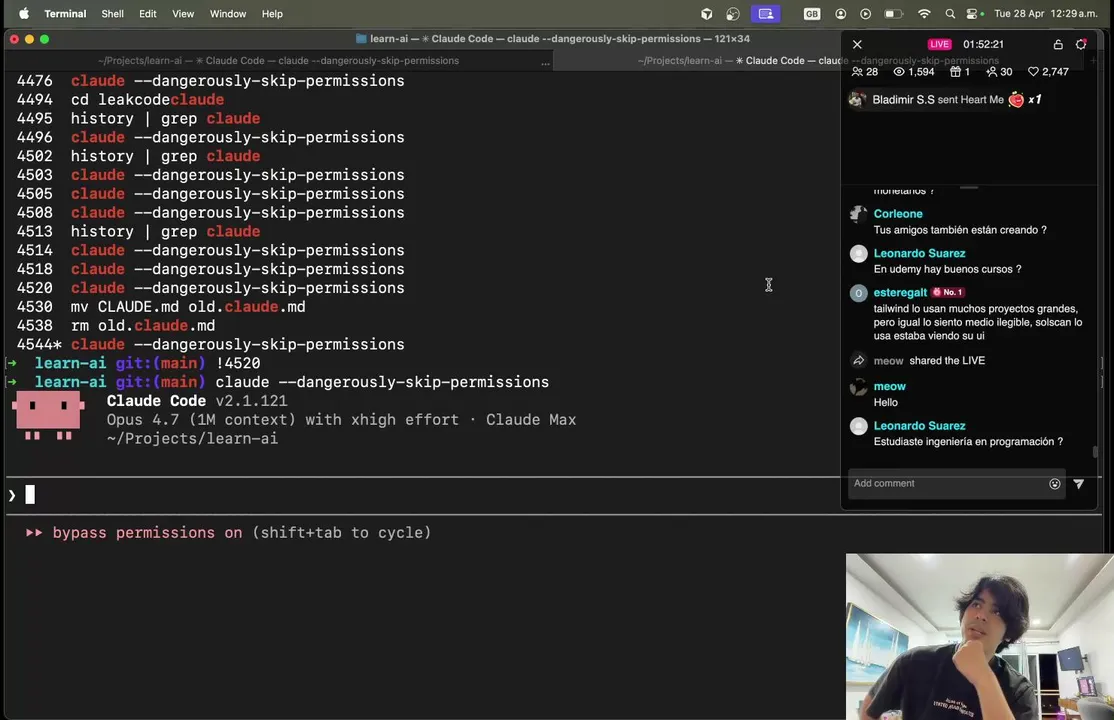Click the new followers count 30
The width and height of the screenshot is (1114, 720).
[999, 72]
